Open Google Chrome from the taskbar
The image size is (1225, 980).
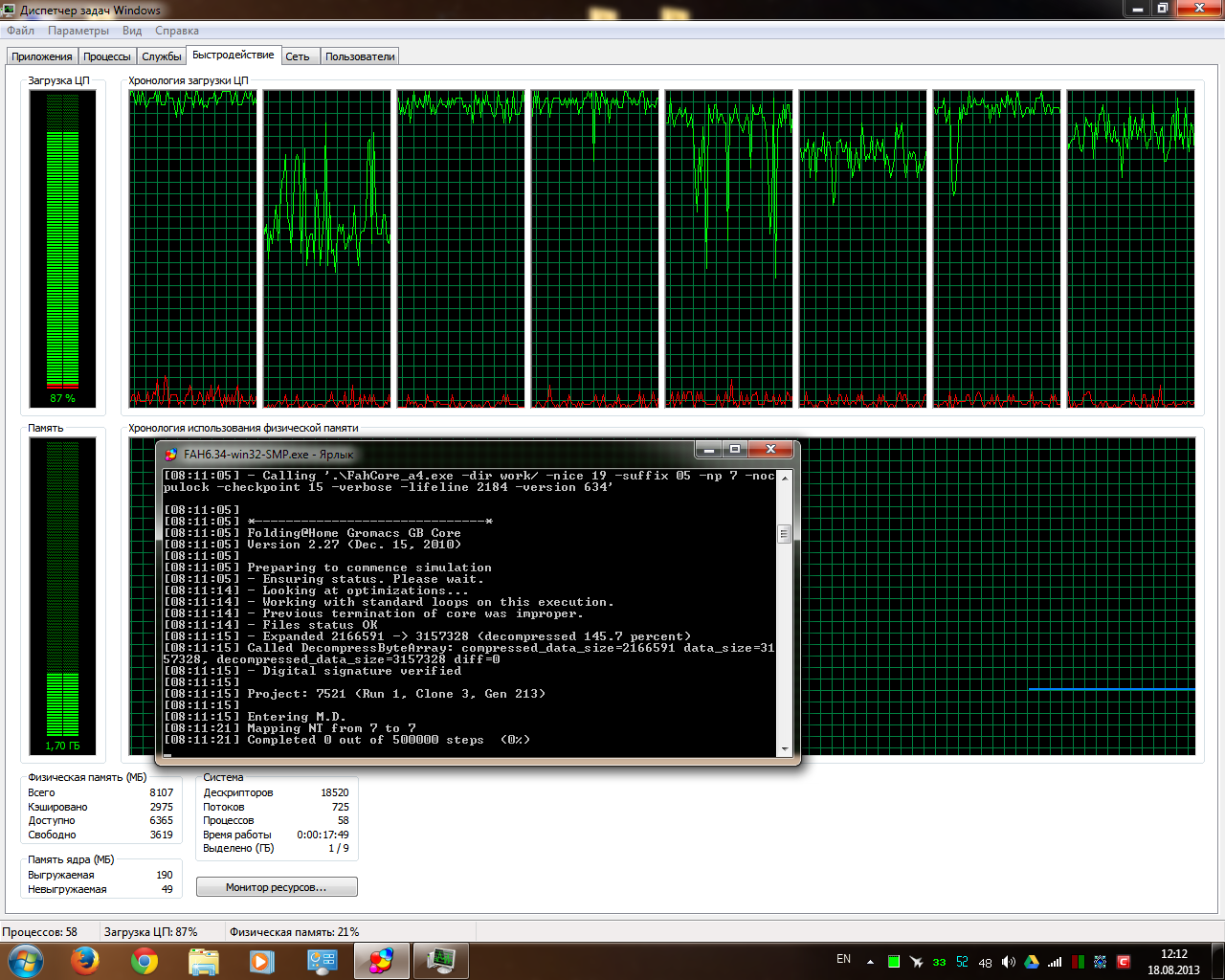point(145,961)
